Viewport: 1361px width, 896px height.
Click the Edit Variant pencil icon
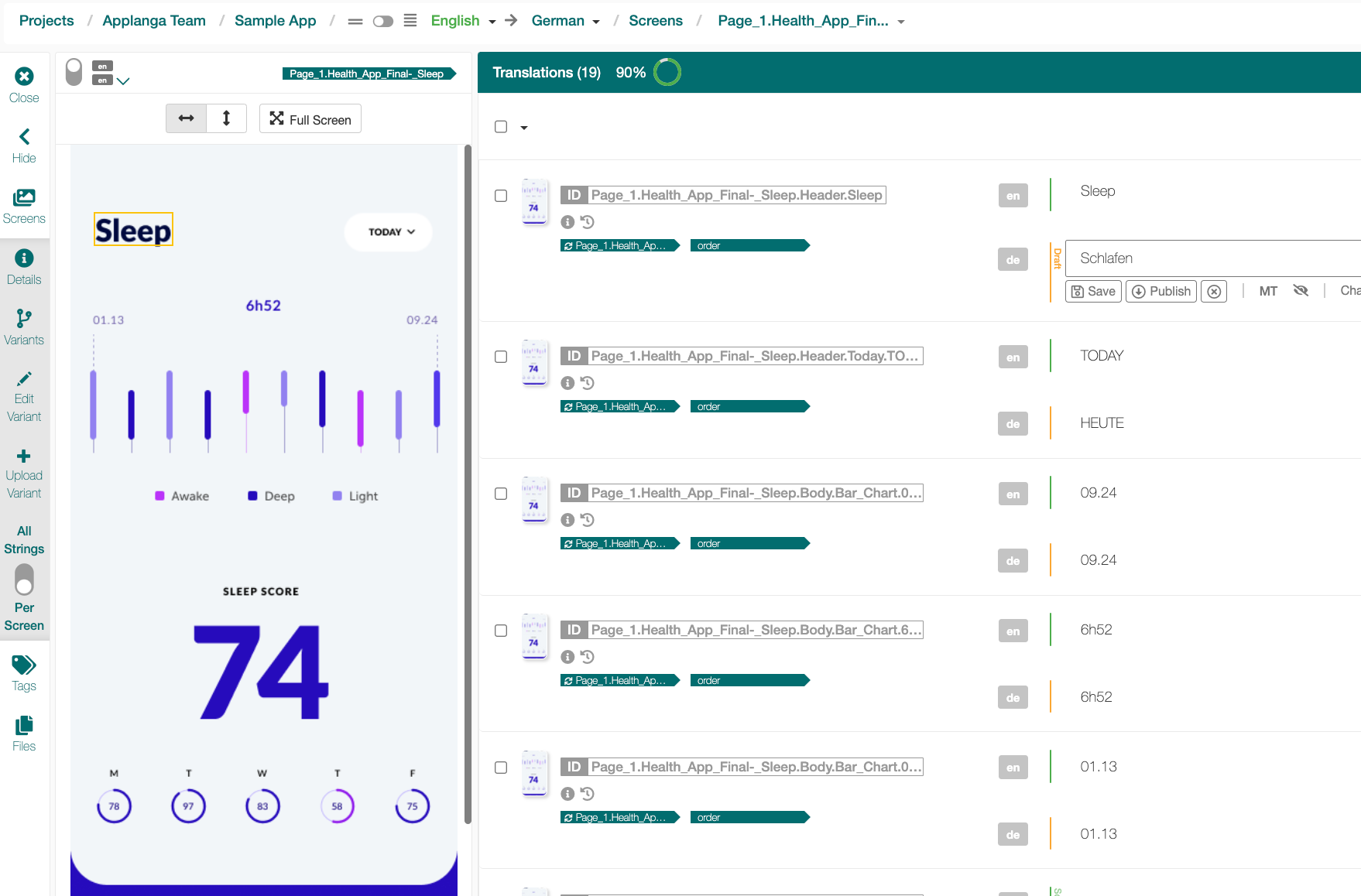coord(24,378)
